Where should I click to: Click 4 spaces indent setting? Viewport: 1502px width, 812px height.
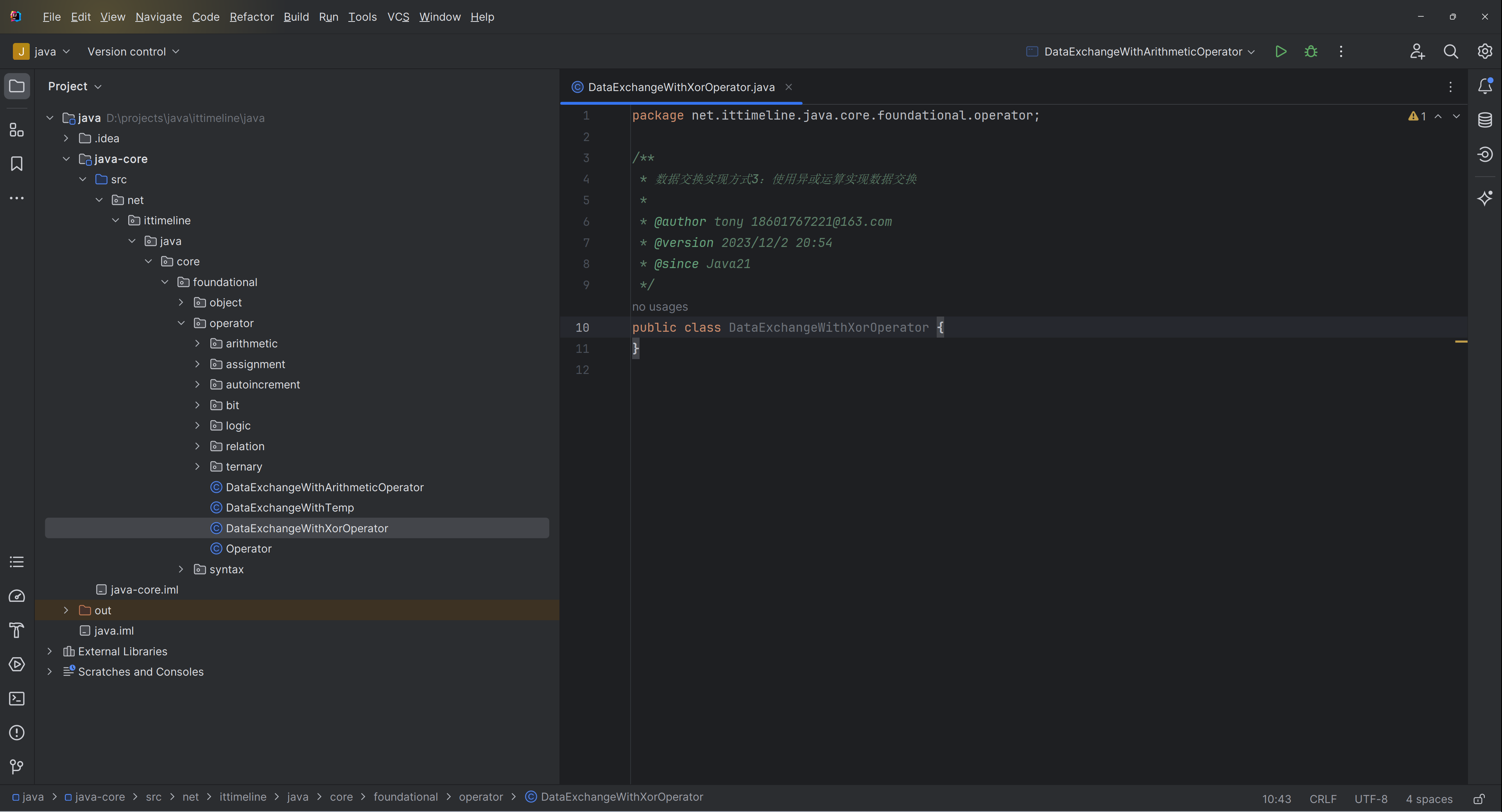[1429, 799]
